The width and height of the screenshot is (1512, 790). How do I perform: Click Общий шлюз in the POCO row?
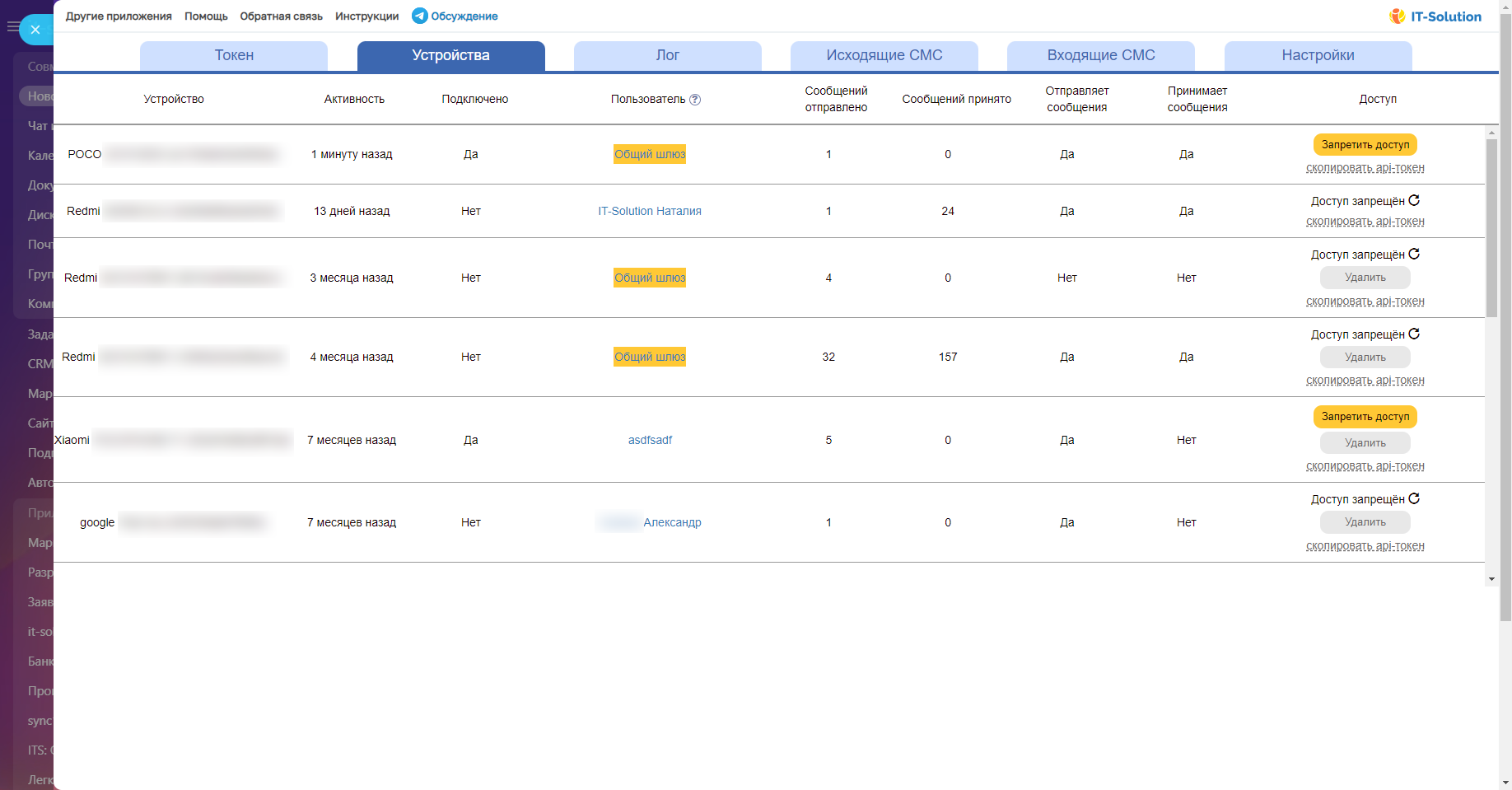[x=649, y=154]
